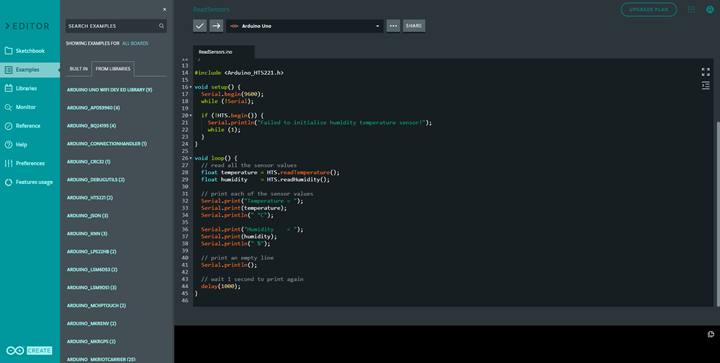The width and height of the screenshot is (720, 363).
Task: Open Features usage in the sidebar
Action: click(30, 182)
